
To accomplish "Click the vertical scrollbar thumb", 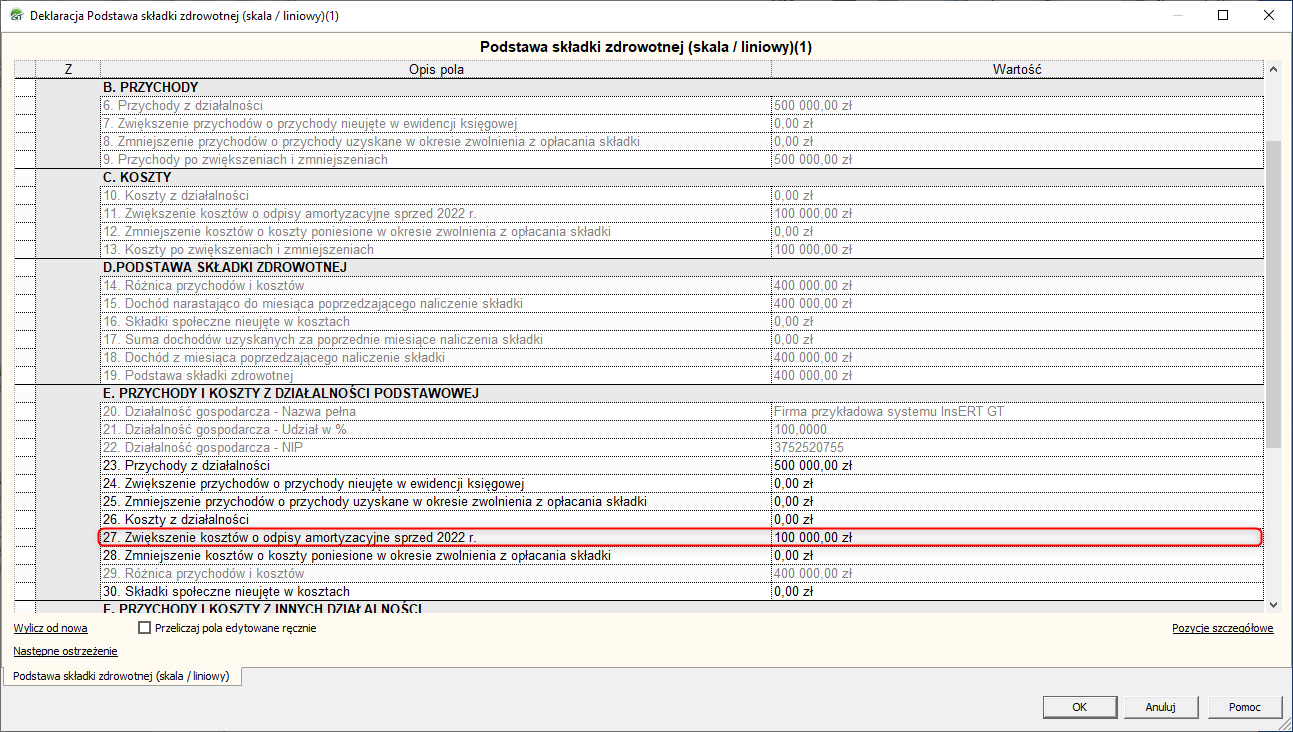I will pyautogui.click(x=1273, y=294).
